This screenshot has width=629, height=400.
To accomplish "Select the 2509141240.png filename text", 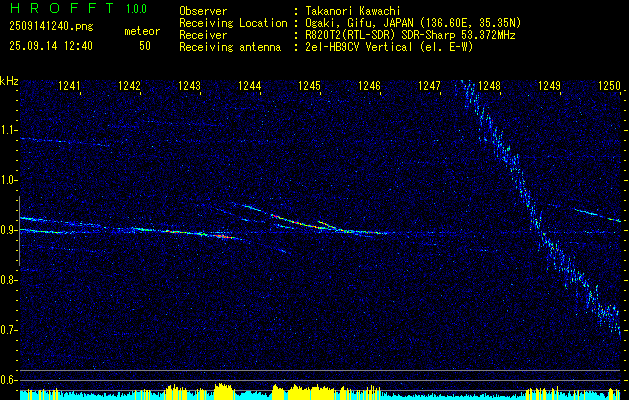I will tap(51, 26).
